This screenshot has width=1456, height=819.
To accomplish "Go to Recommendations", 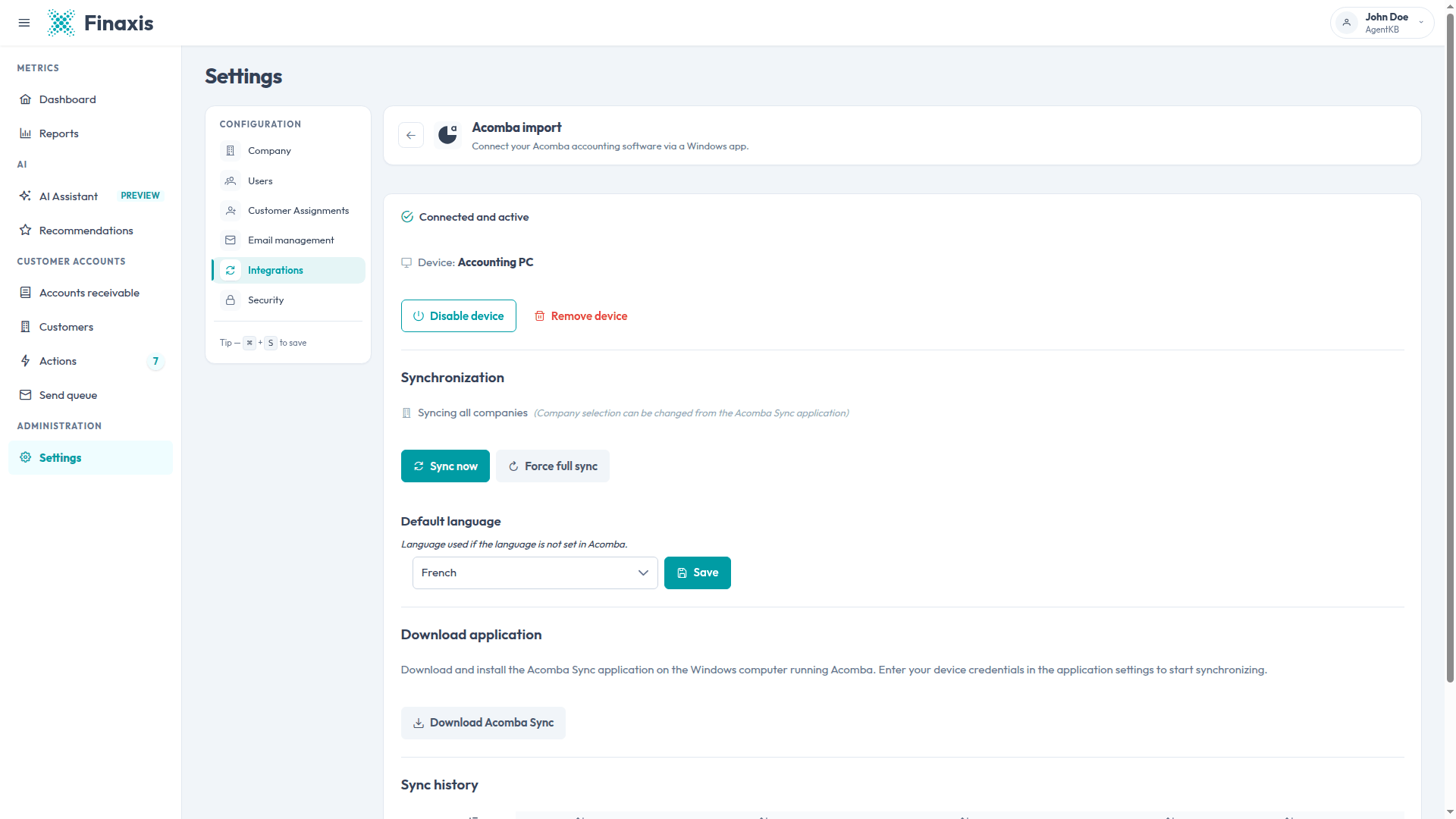I will pos(90,231).
